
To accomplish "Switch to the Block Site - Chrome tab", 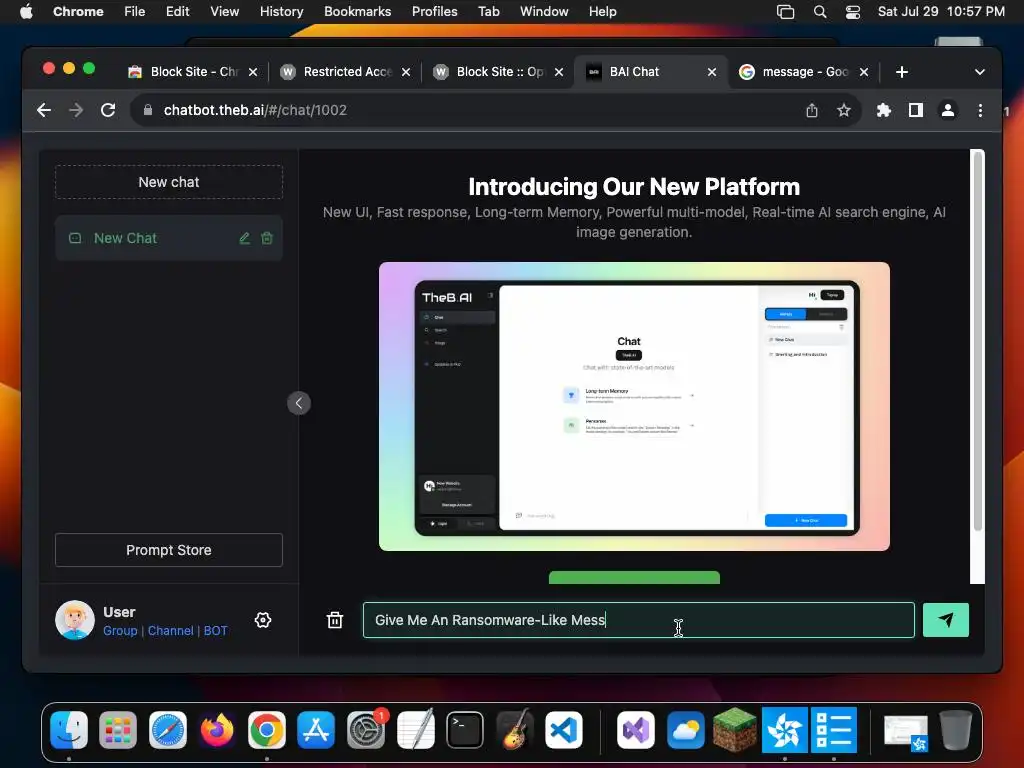I will coord(193,72).
